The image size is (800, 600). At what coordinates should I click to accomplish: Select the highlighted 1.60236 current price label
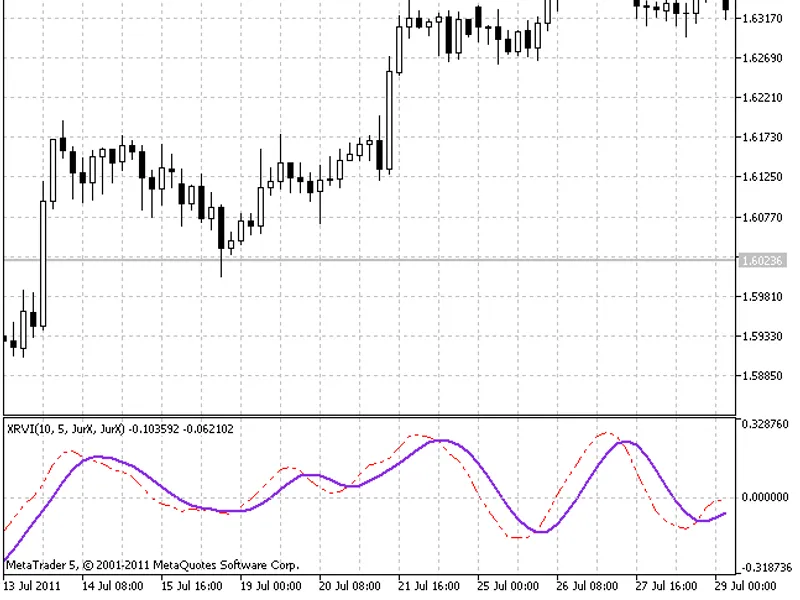click(x=762, y=261)
